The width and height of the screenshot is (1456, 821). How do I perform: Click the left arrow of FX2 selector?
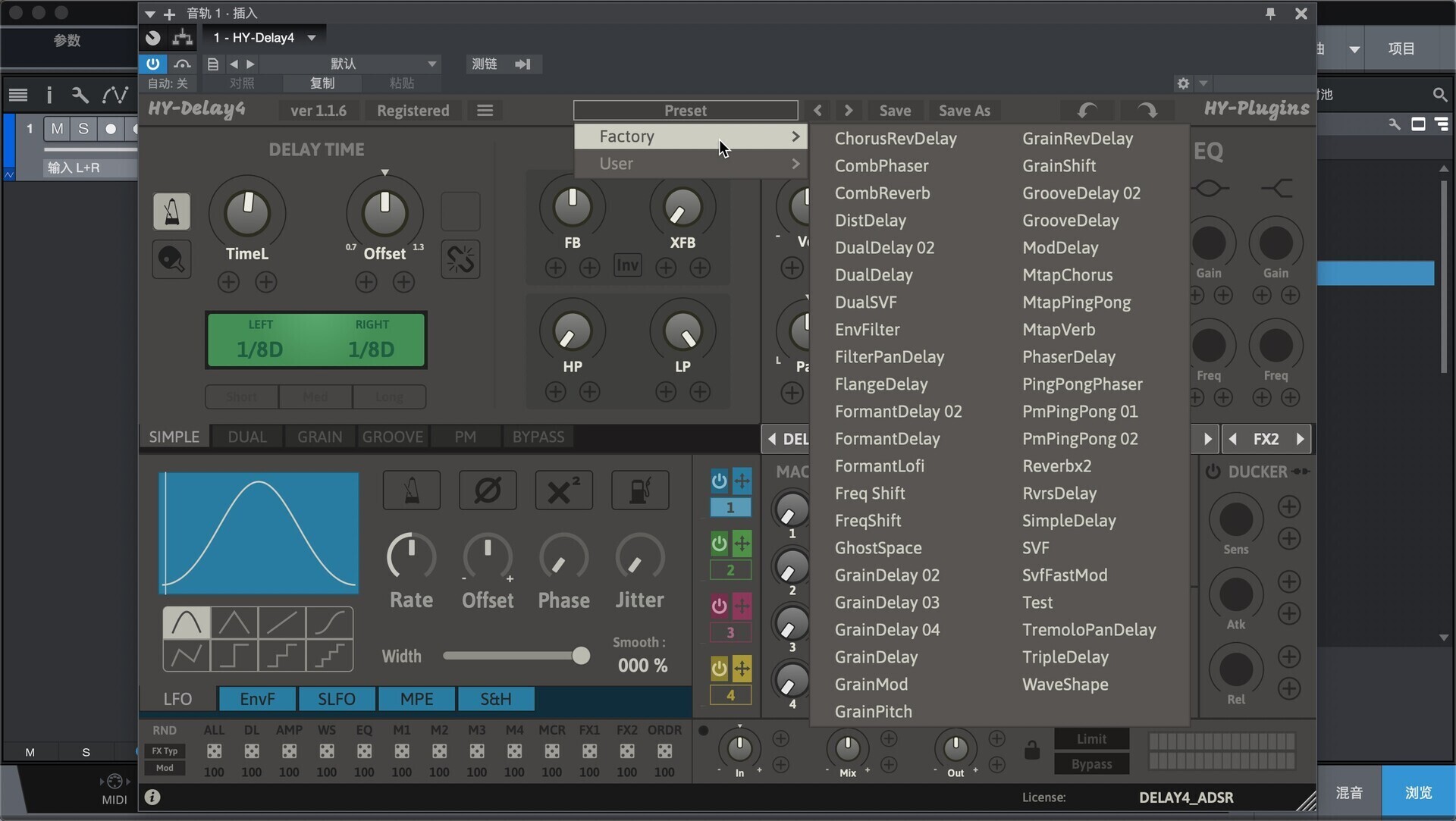[x=1233, y=439]
